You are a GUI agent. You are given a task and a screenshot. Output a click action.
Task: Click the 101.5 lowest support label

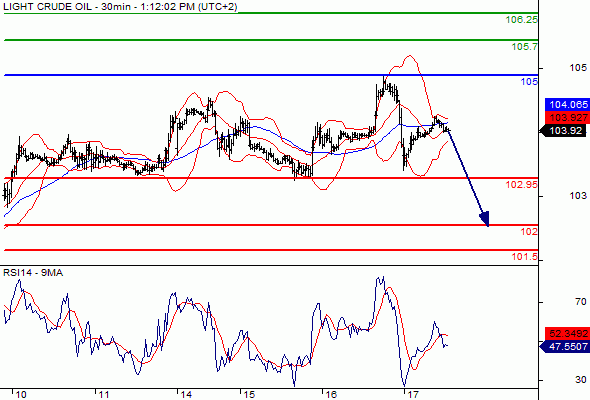pos(525,257)
